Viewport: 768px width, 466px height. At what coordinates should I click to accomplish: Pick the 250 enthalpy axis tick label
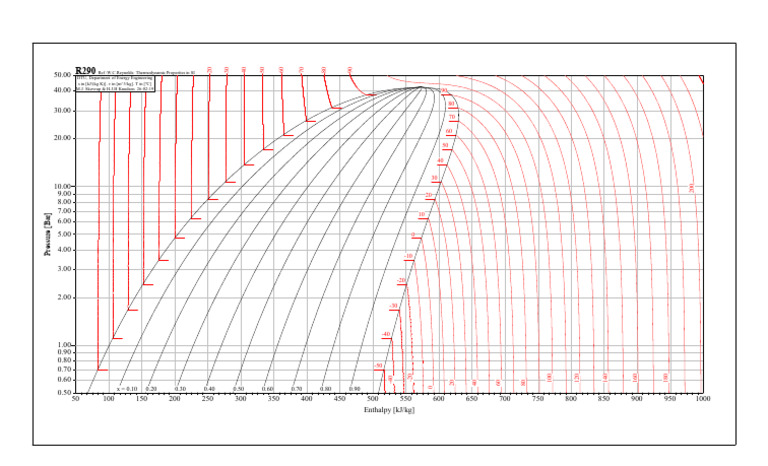point(208,399)
